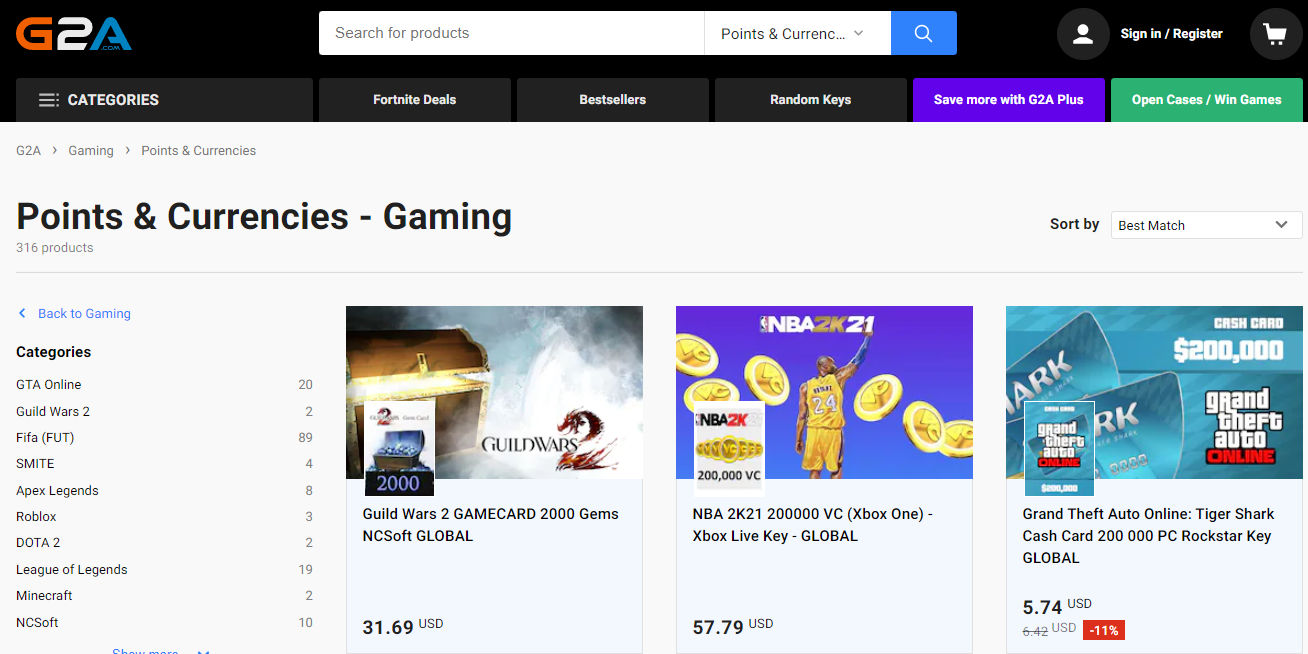Open Grand Theft Auto Online Tiger Shark title
The width and height of the screenshot is (1308, 654).
tap(1148, 536)
